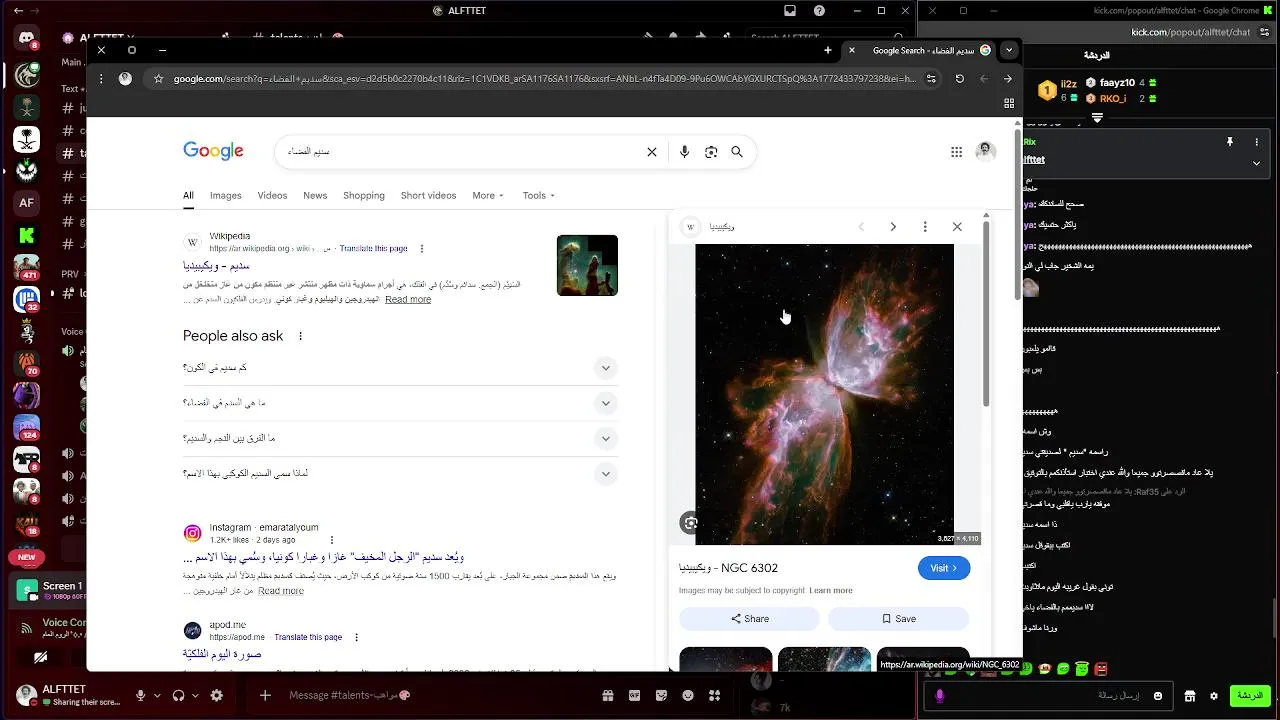1280x720 pixels.
Task: Clear the Google search box text
Action: tap(652, 152)
